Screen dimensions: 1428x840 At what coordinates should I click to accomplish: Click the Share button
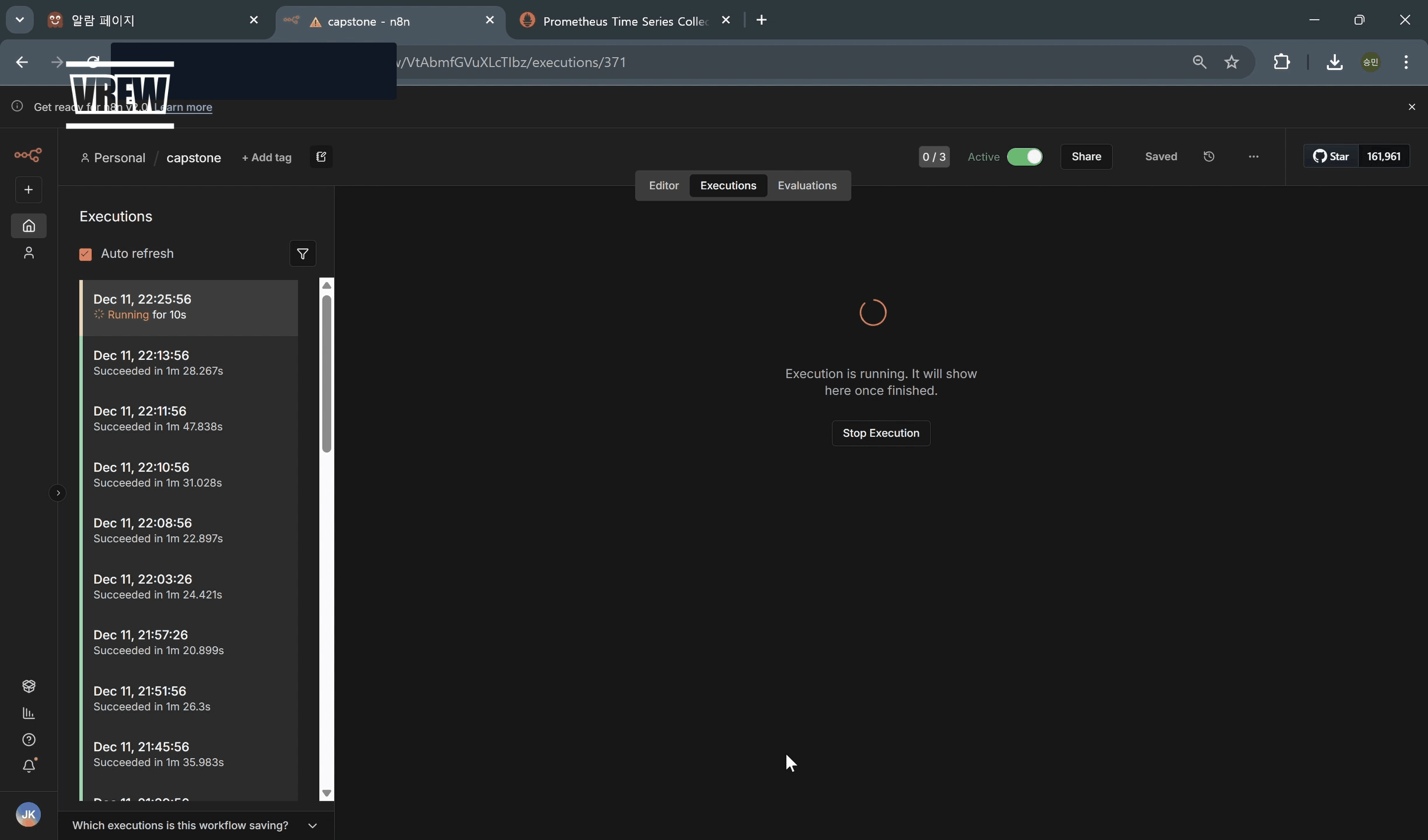1086,156
